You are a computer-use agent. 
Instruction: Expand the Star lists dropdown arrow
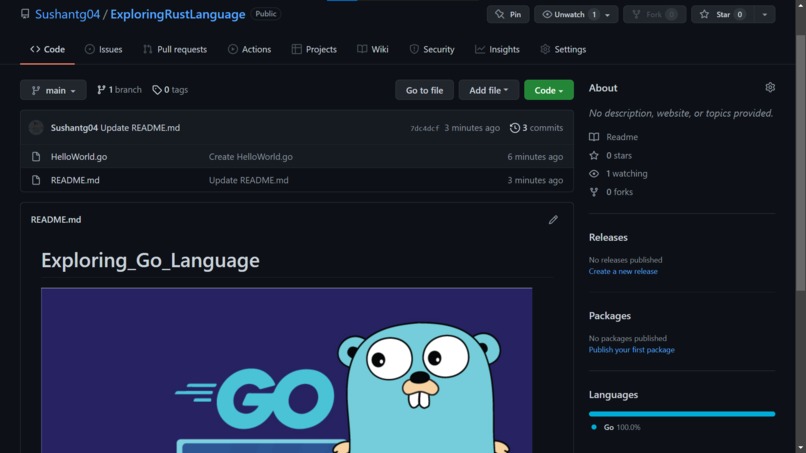click(x=764, y=14)
